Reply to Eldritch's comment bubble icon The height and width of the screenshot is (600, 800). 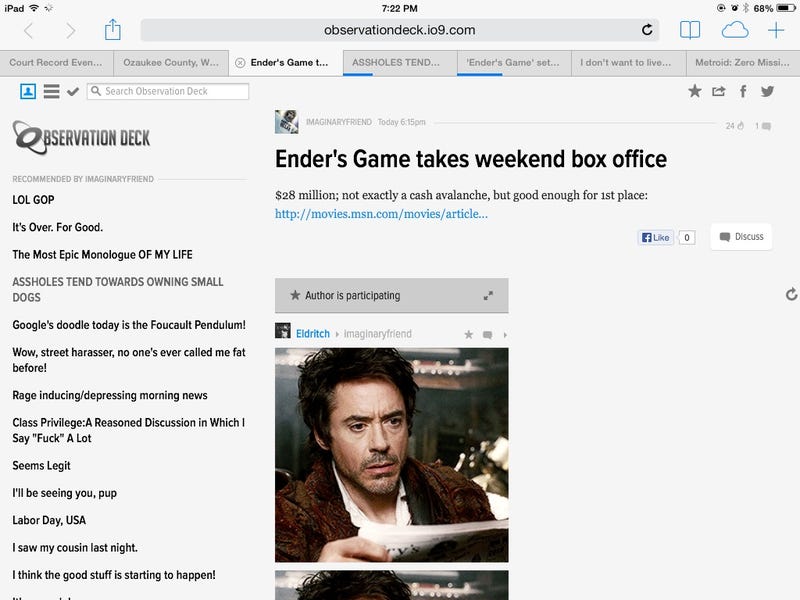tap(488, 335)
